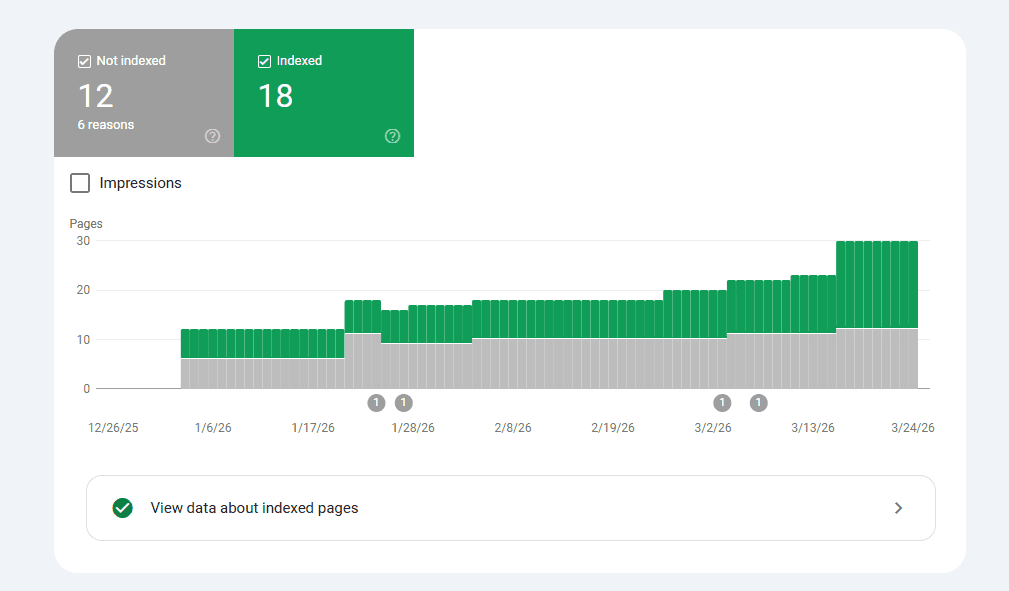
Task: Click second event marker near 1/28/26
Action: pos(404,402)
